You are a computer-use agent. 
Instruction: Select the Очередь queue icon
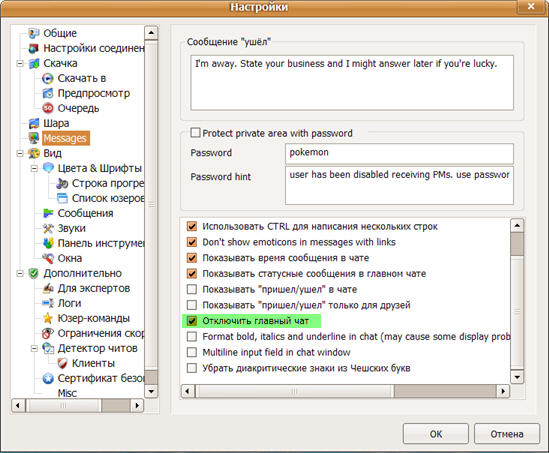(x=48, y=108)
